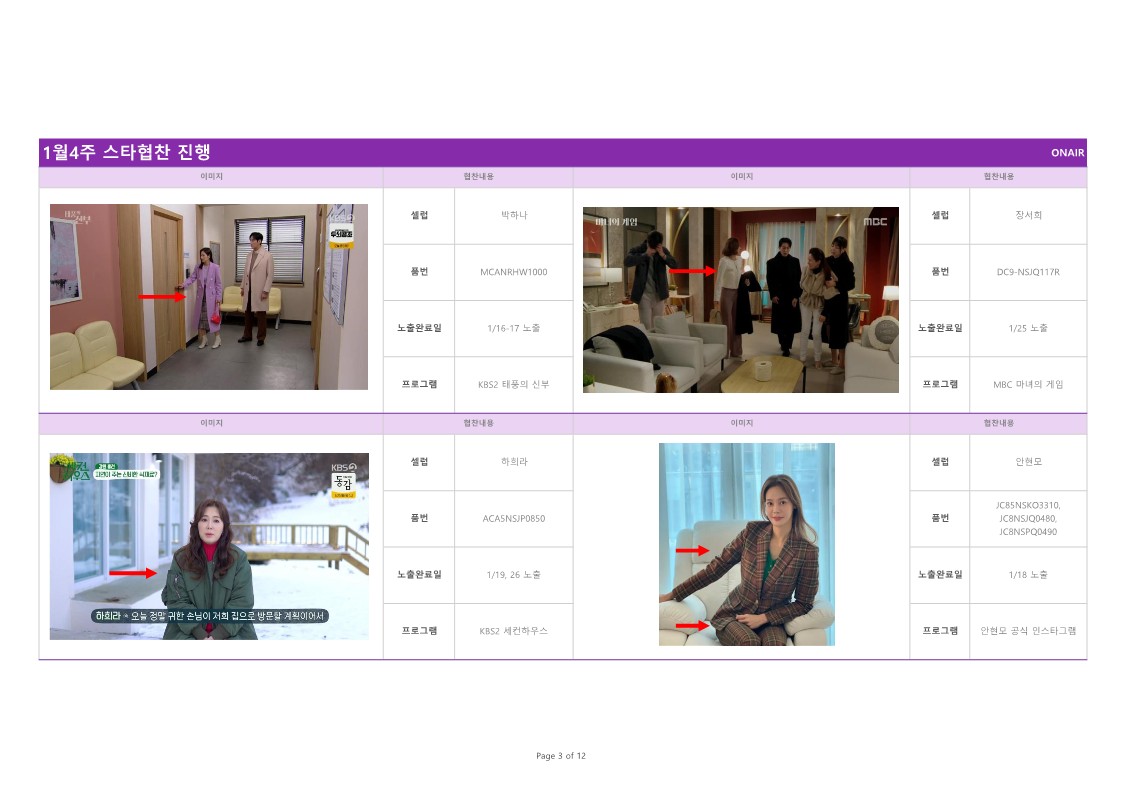Click the '협찬내용' header above 박하나
The width and height of the screenshot is (1123, 794).
click(478, 177)
